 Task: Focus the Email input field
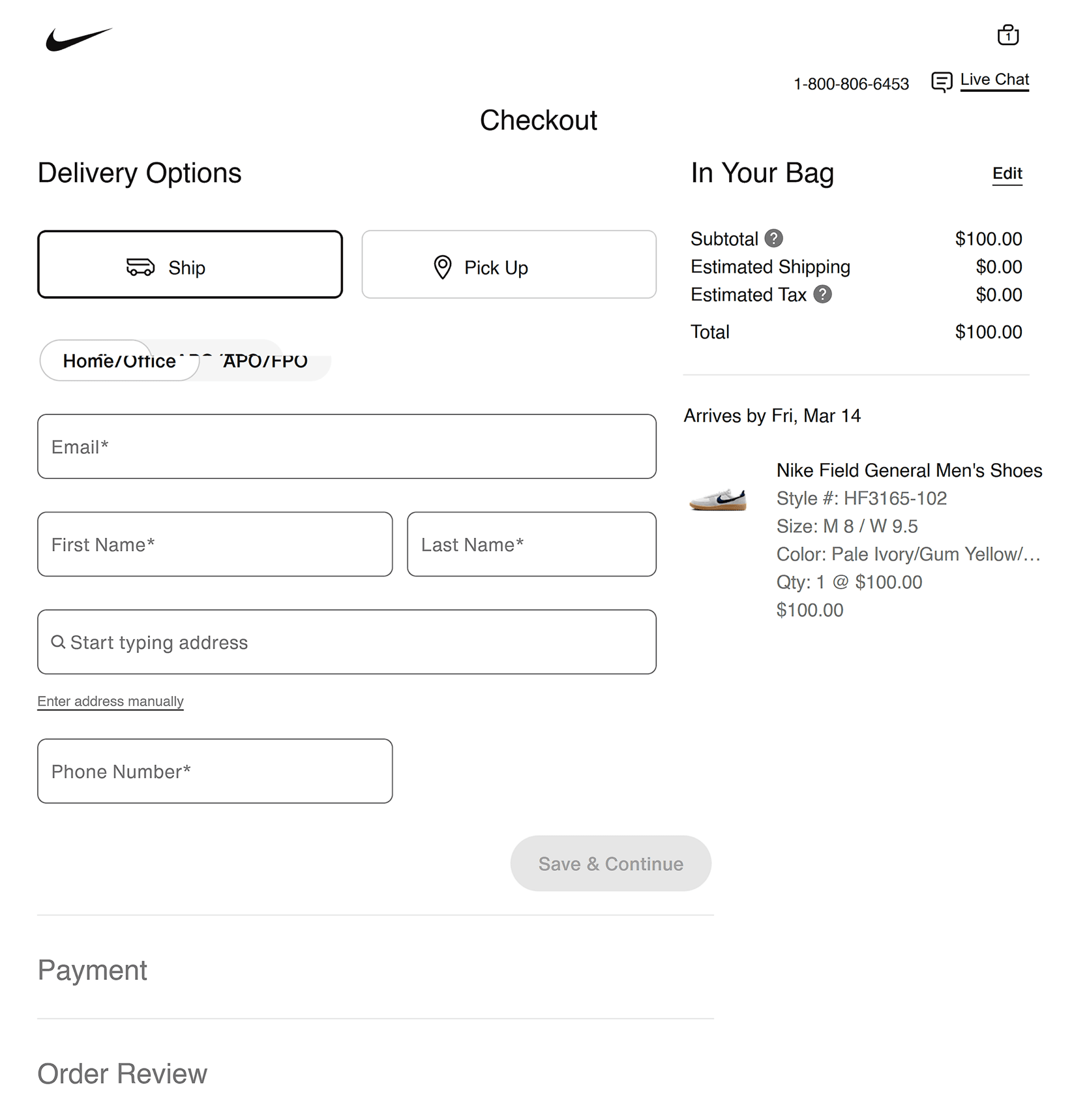pyautogui.click(x=346, y=446)
